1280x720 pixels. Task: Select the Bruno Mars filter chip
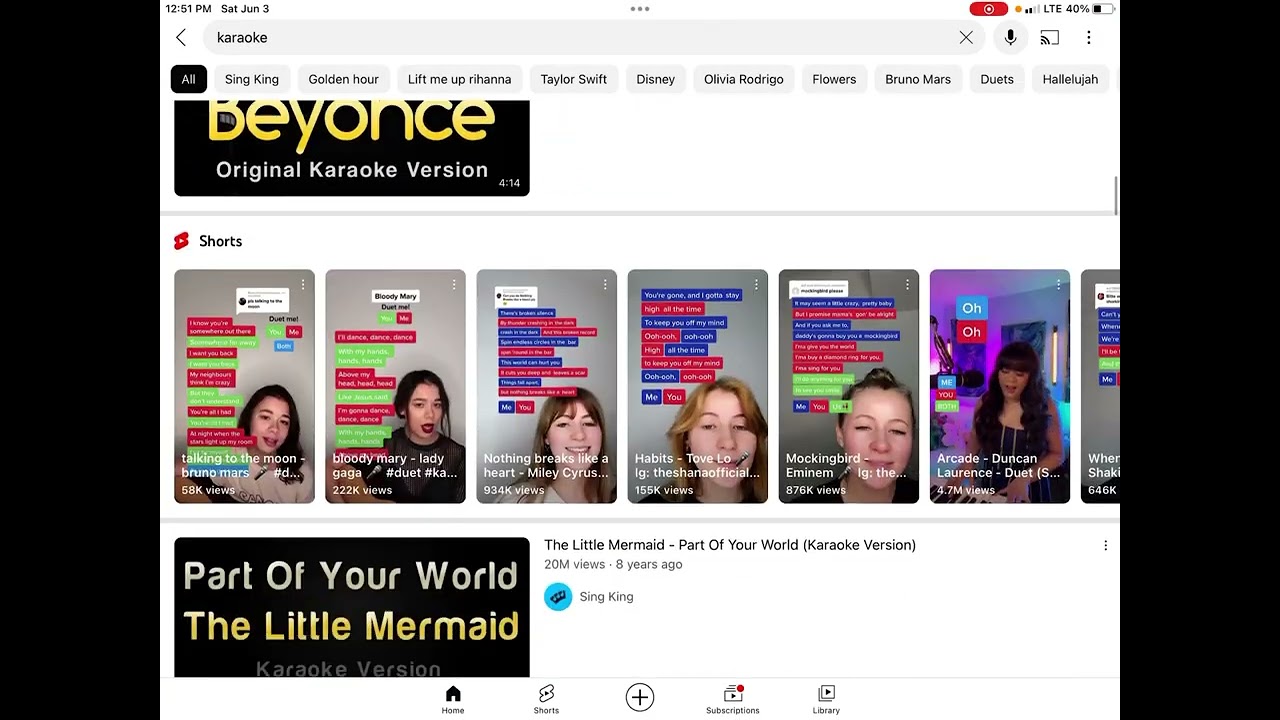918,79
